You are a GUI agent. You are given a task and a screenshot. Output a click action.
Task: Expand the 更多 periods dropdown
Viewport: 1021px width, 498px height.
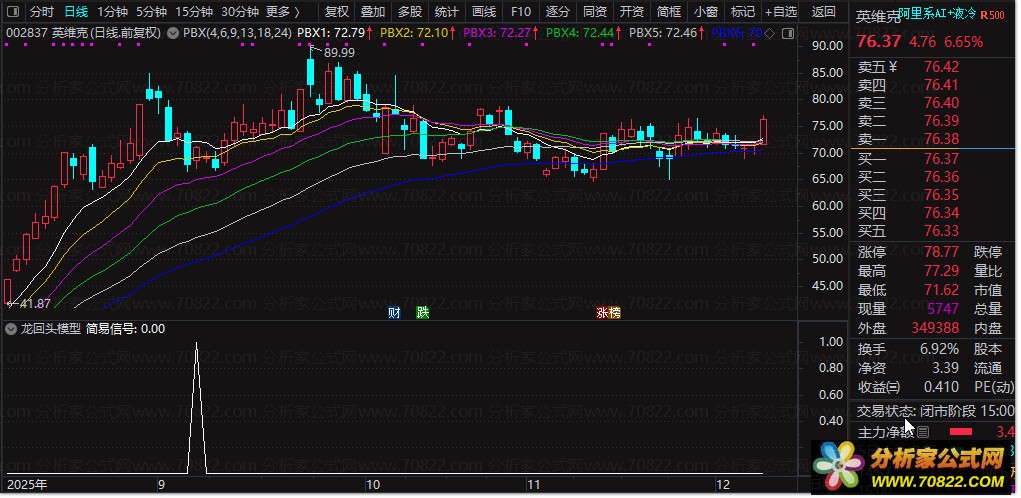coord(284,12)
